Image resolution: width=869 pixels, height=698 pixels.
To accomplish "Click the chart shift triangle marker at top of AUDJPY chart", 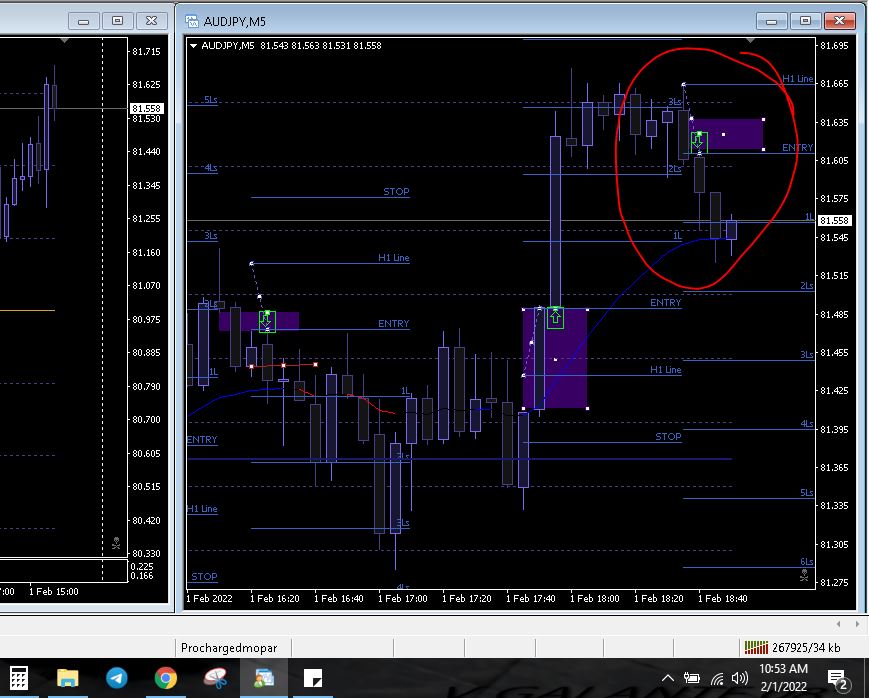I will point(750,40).
